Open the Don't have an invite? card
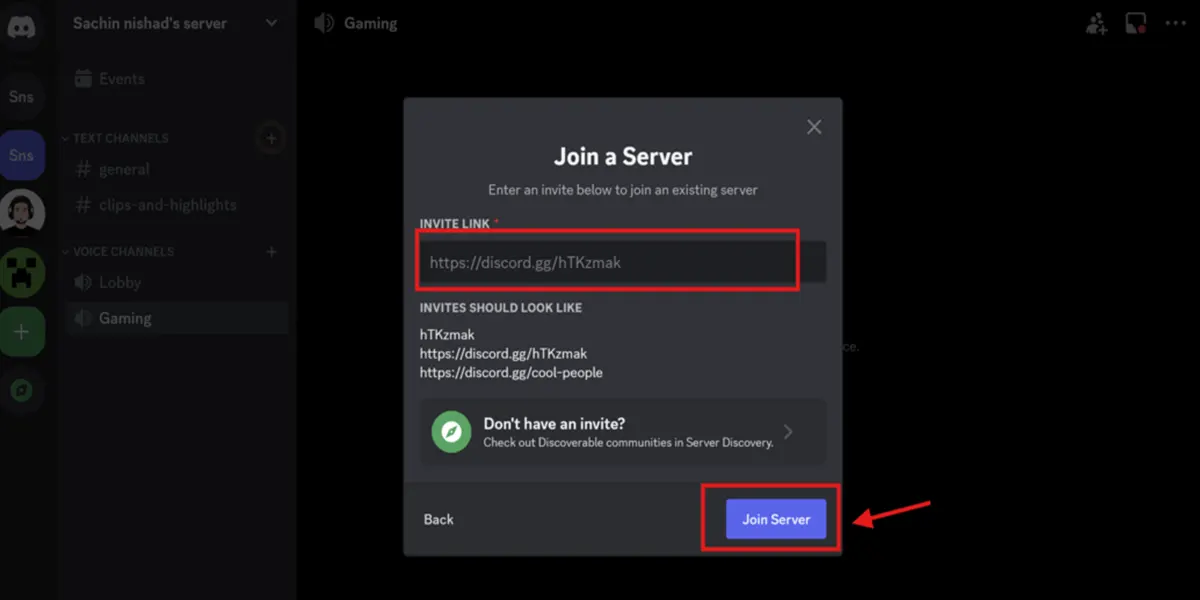 click(x=623, y=432)
